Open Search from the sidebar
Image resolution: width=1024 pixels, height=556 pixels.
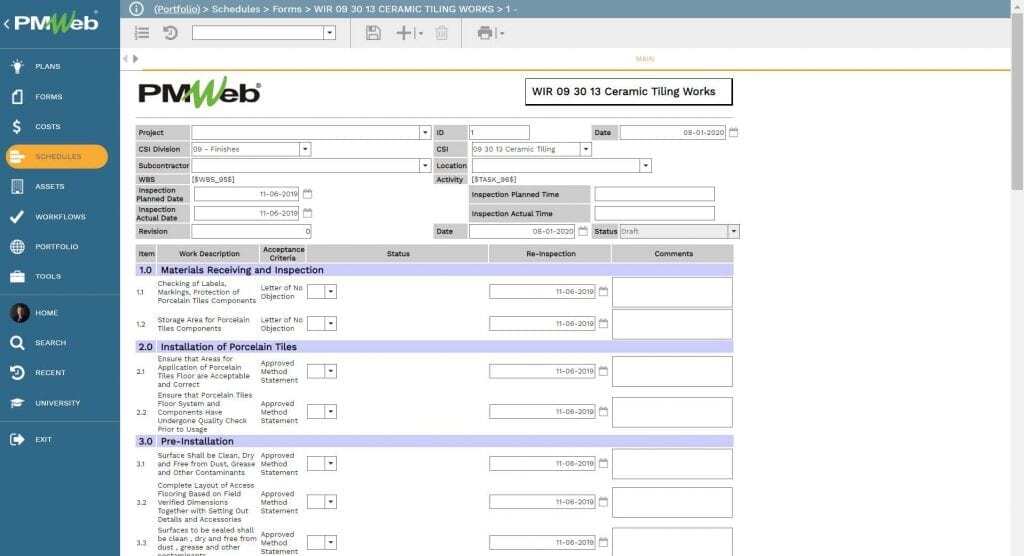[50, 342]
